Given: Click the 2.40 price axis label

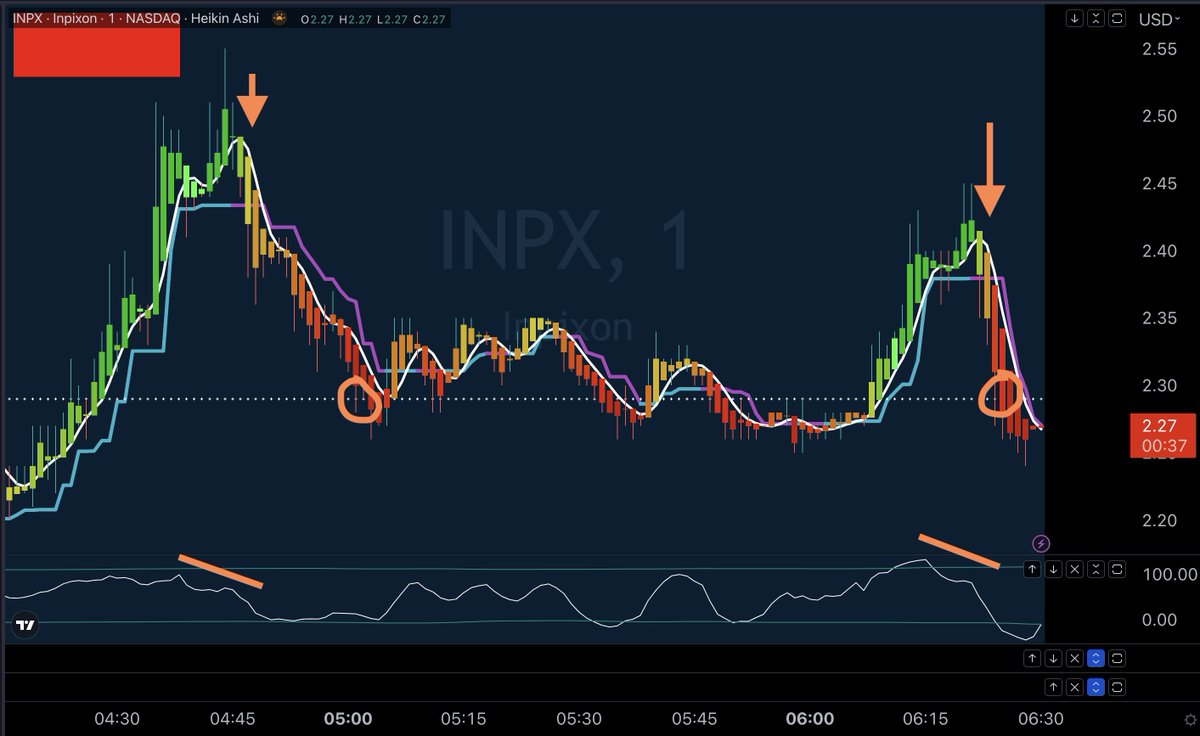Looking at the screenshot, I should point(1158,250).
